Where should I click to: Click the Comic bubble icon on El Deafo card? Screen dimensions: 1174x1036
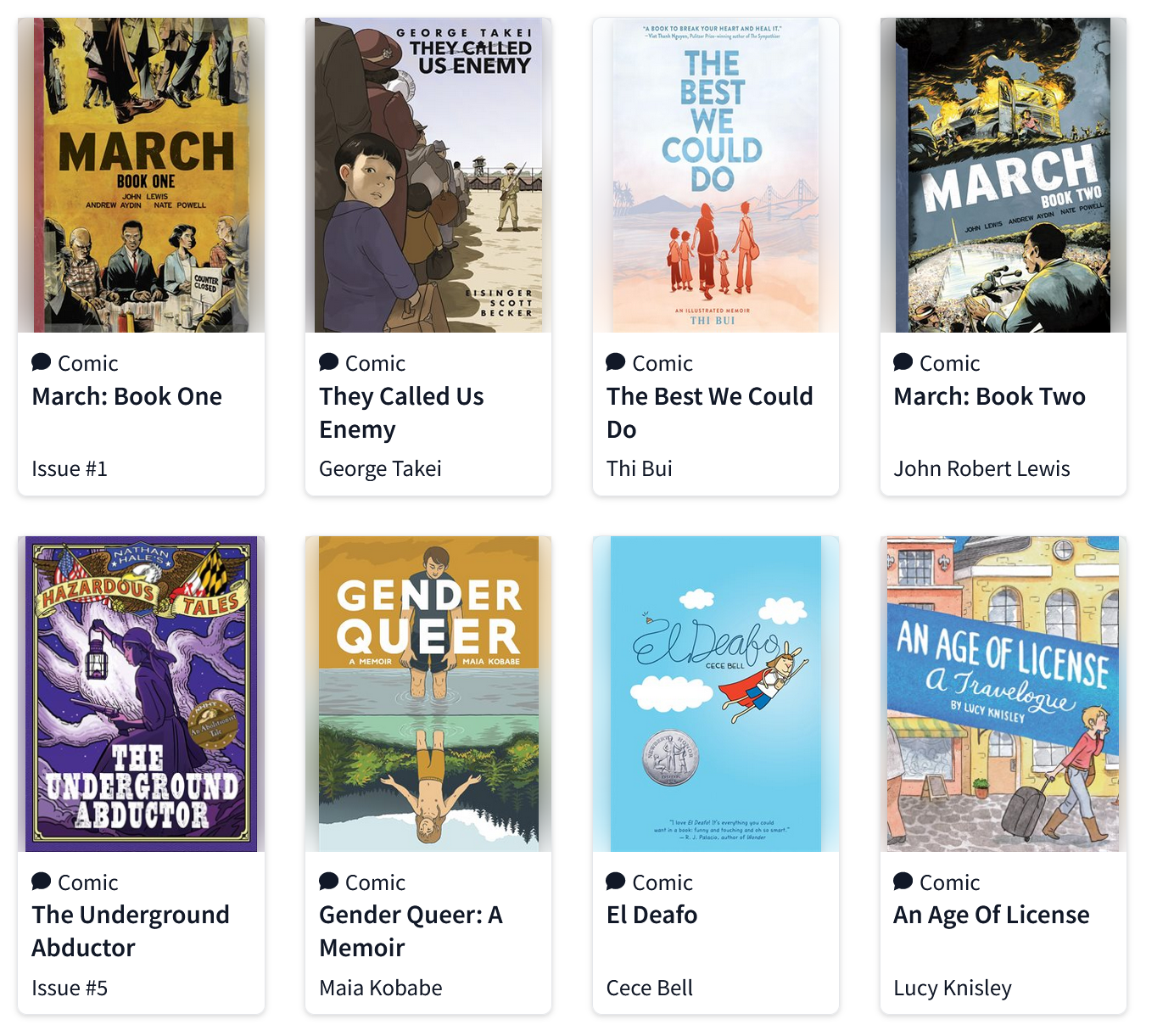pos(615,882)
